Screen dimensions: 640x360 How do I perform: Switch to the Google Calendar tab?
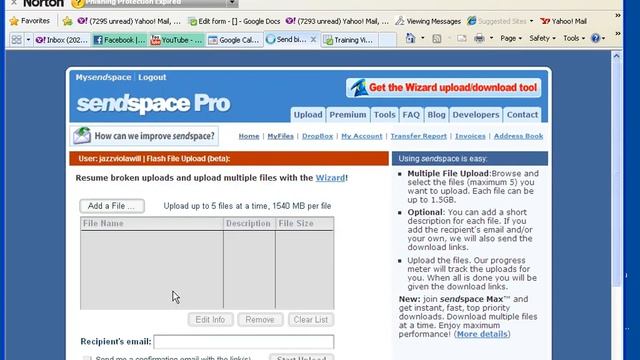tap(234, 40)
